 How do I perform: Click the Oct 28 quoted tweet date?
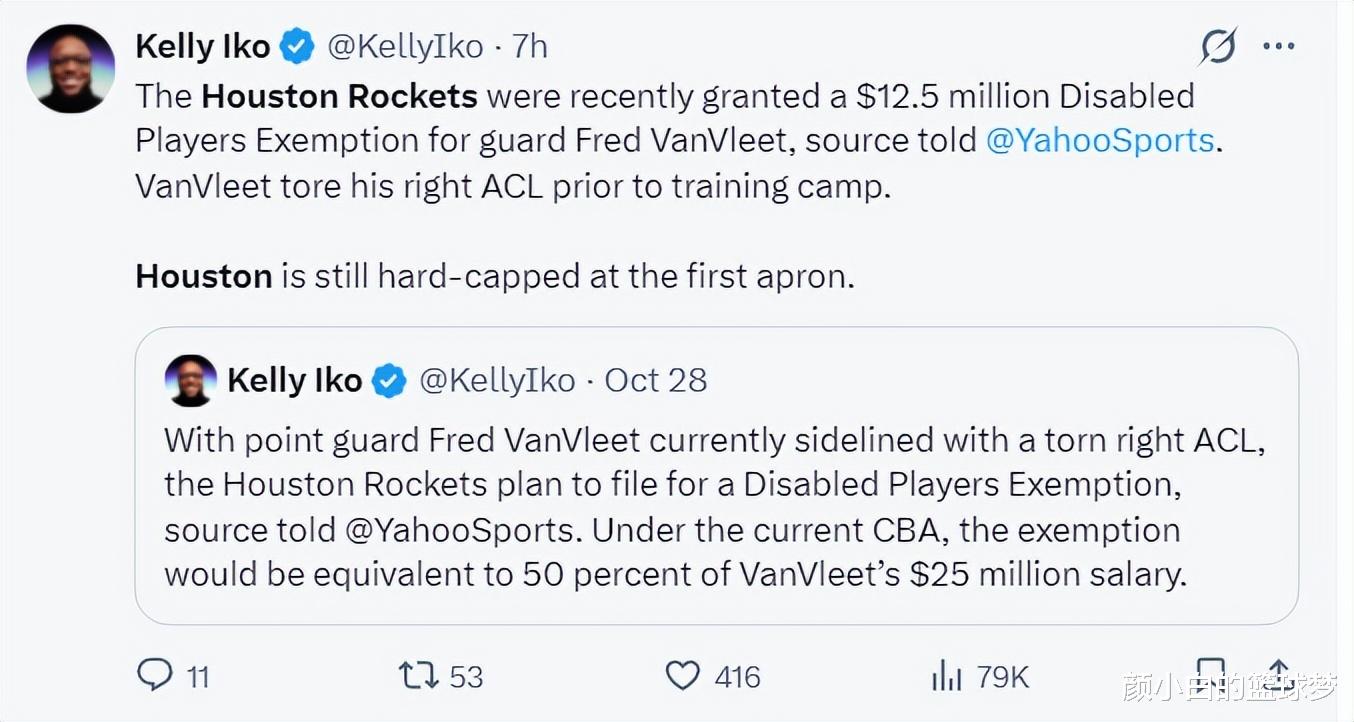[655, 380]
